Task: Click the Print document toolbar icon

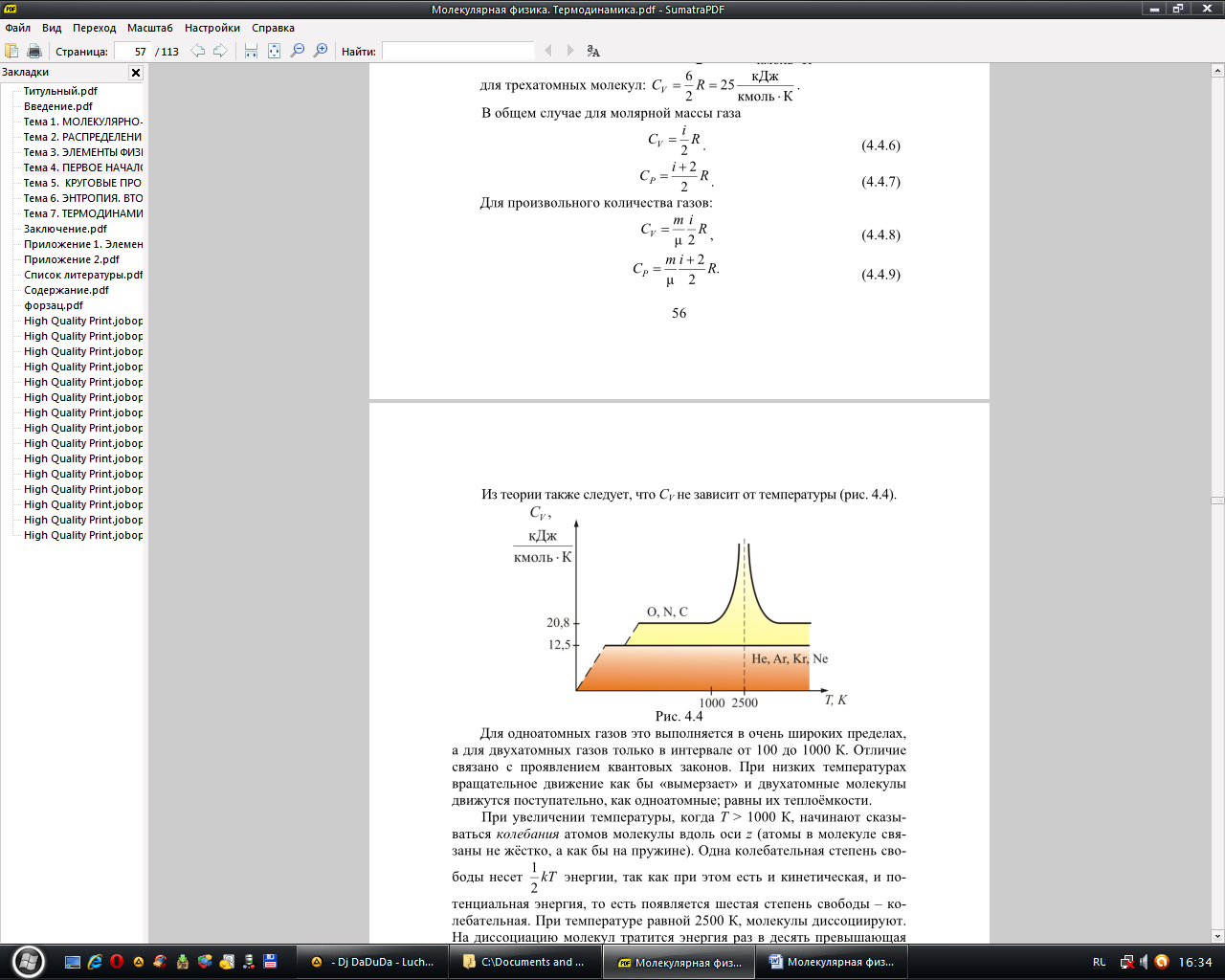Action: click(34, 51)
